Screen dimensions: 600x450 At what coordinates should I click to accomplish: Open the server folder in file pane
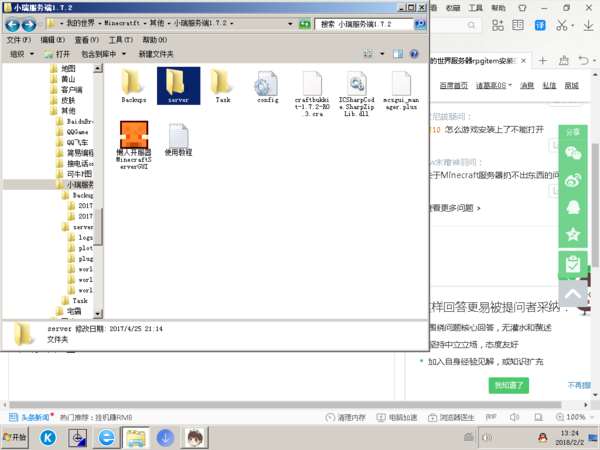coord(178,84)
